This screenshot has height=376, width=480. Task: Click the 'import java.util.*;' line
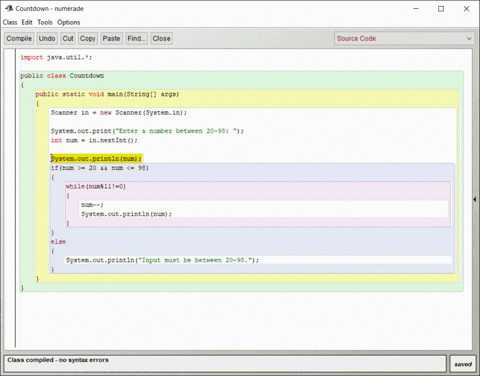56,57
